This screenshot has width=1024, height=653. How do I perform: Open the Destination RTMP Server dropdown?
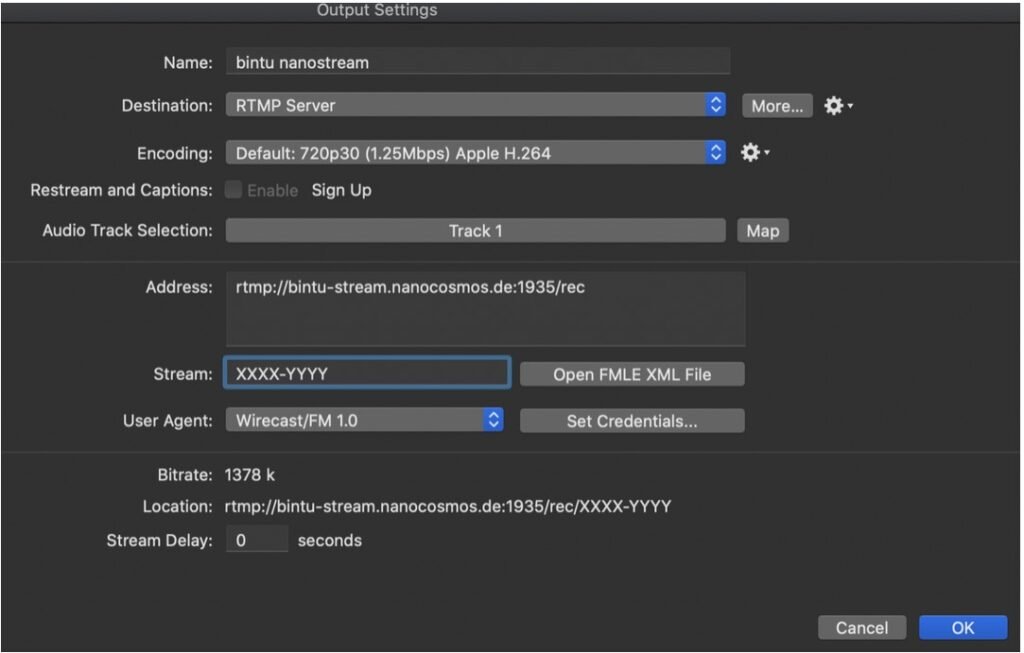[x=470, y=104]
